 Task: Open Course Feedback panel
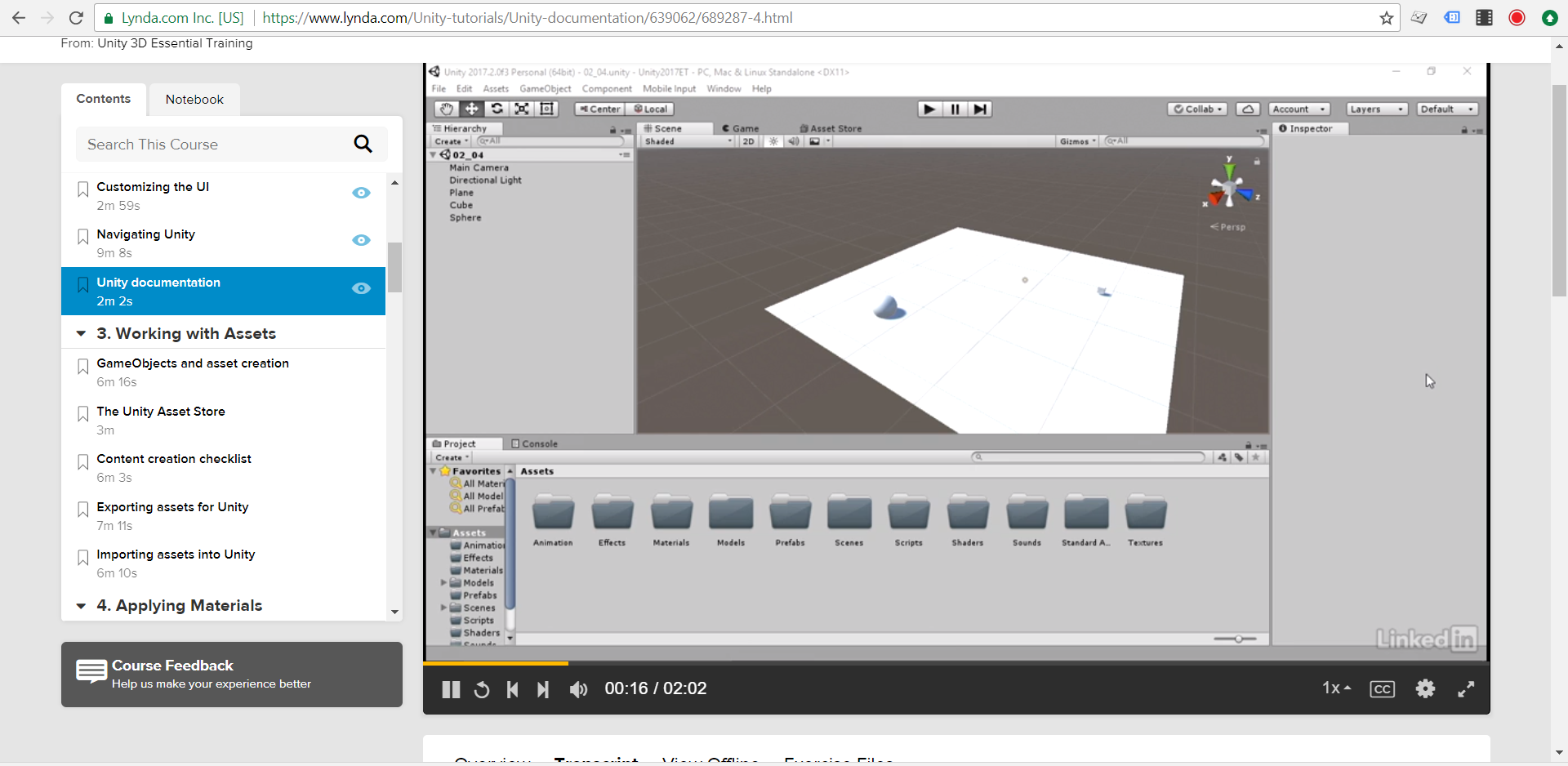click(x=232, y=675)
